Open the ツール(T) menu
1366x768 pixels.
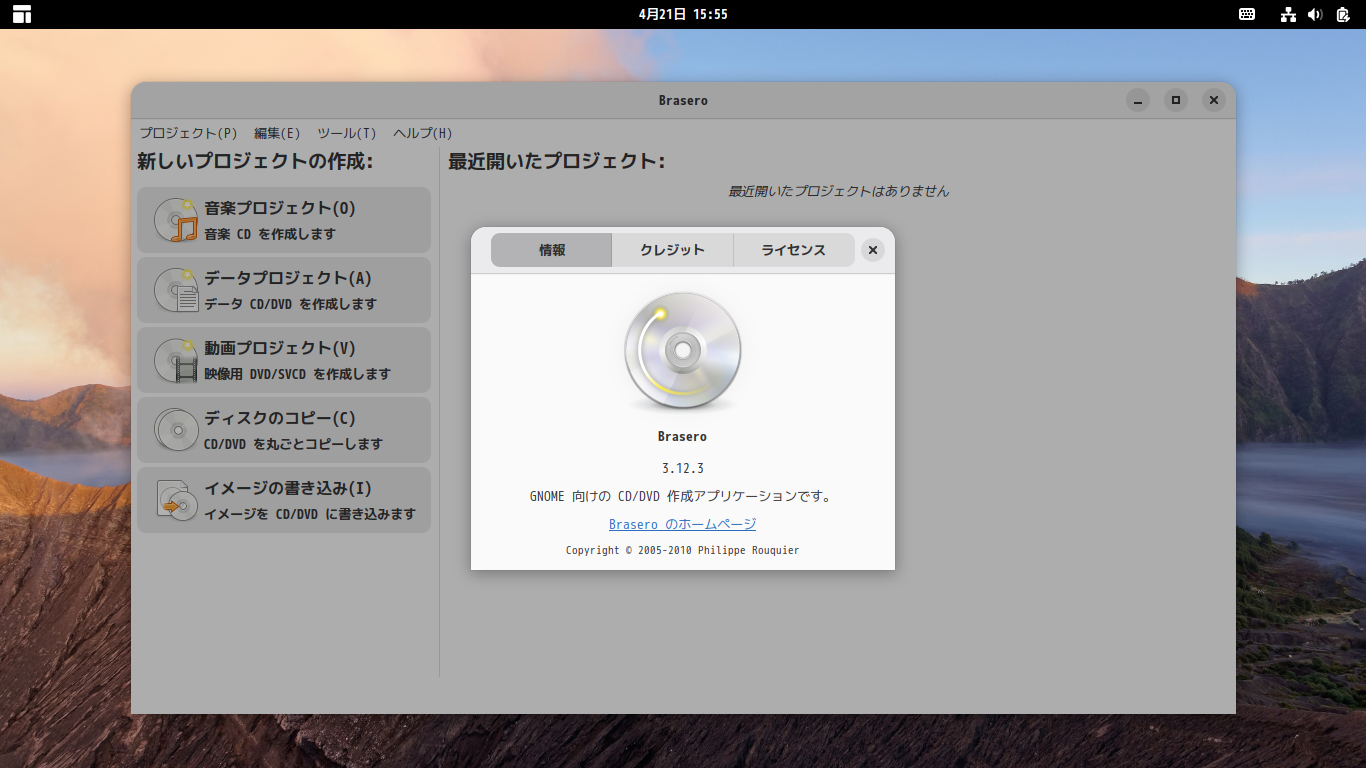coord(347,133)
